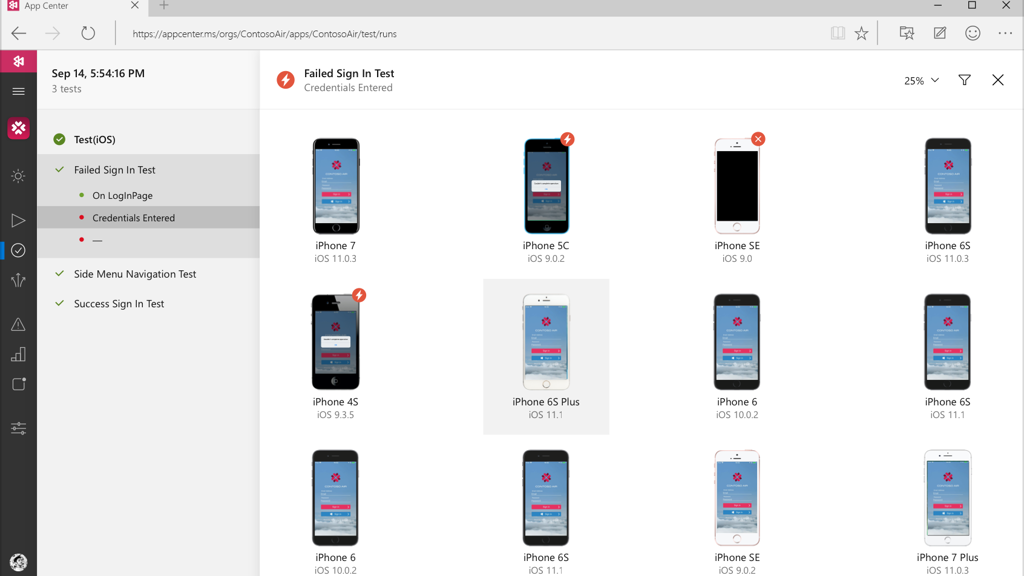Click the ContosoAir app icon in sidebar
Viewport: 1024px width, 576px height.
point(18,129)
